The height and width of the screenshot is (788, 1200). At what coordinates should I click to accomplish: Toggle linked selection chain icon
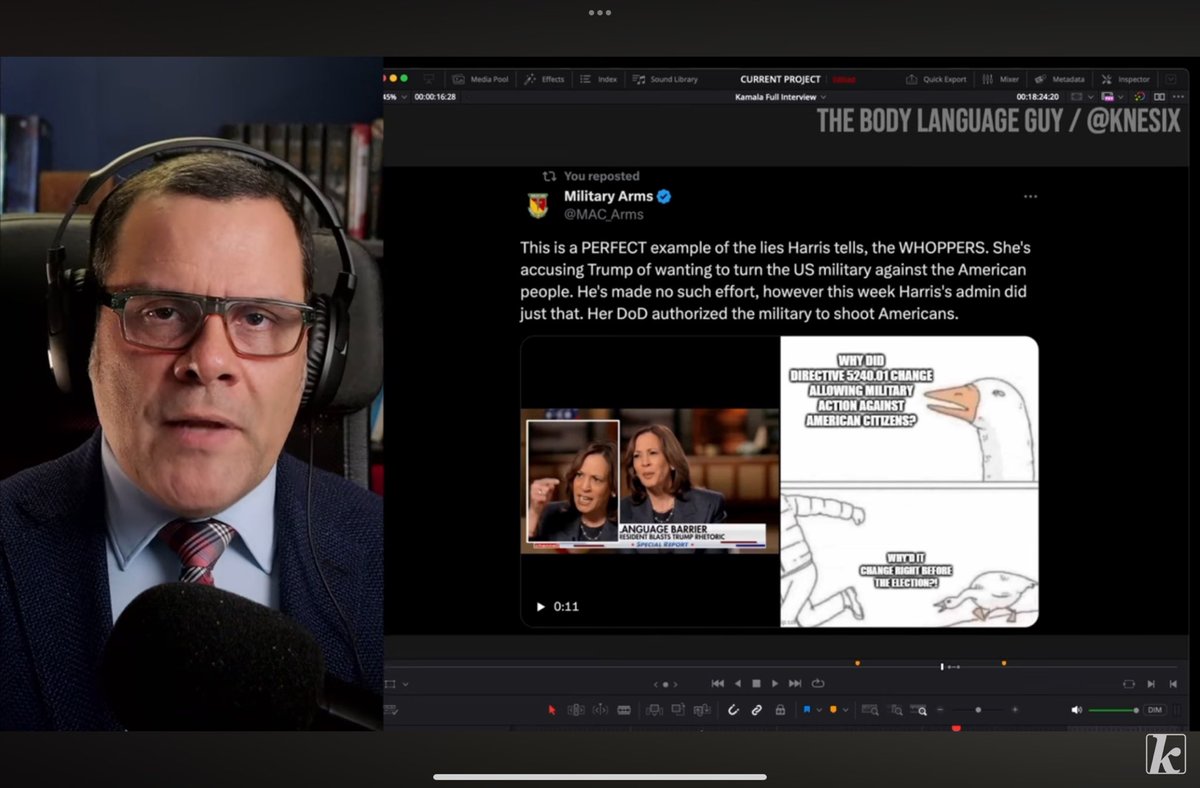tap(757, 710)
